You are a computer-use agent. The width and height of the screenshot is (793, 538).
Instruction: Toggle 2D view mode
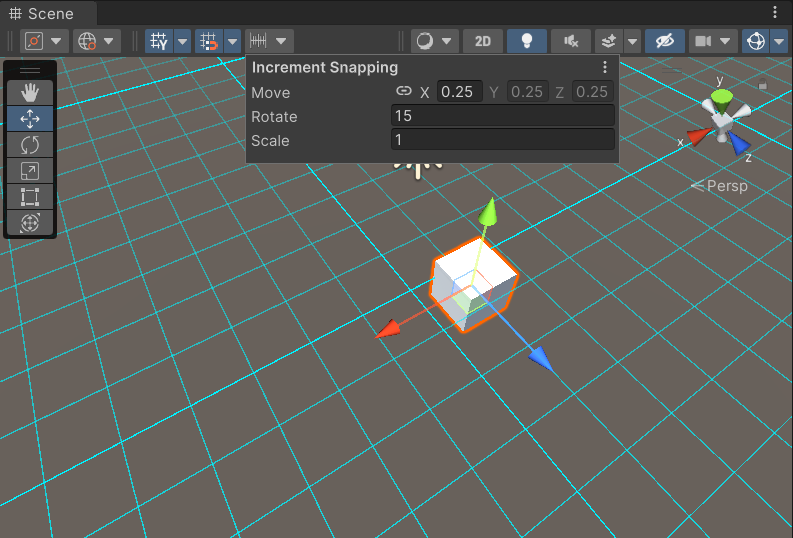click(483, 41)
